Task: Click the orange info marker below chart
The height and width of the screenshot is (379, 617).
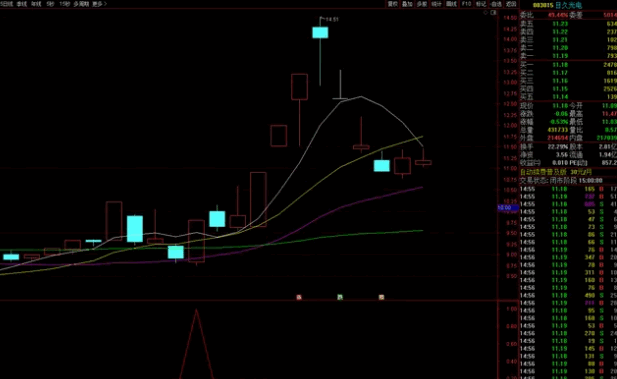Action: tap(381, 297)
